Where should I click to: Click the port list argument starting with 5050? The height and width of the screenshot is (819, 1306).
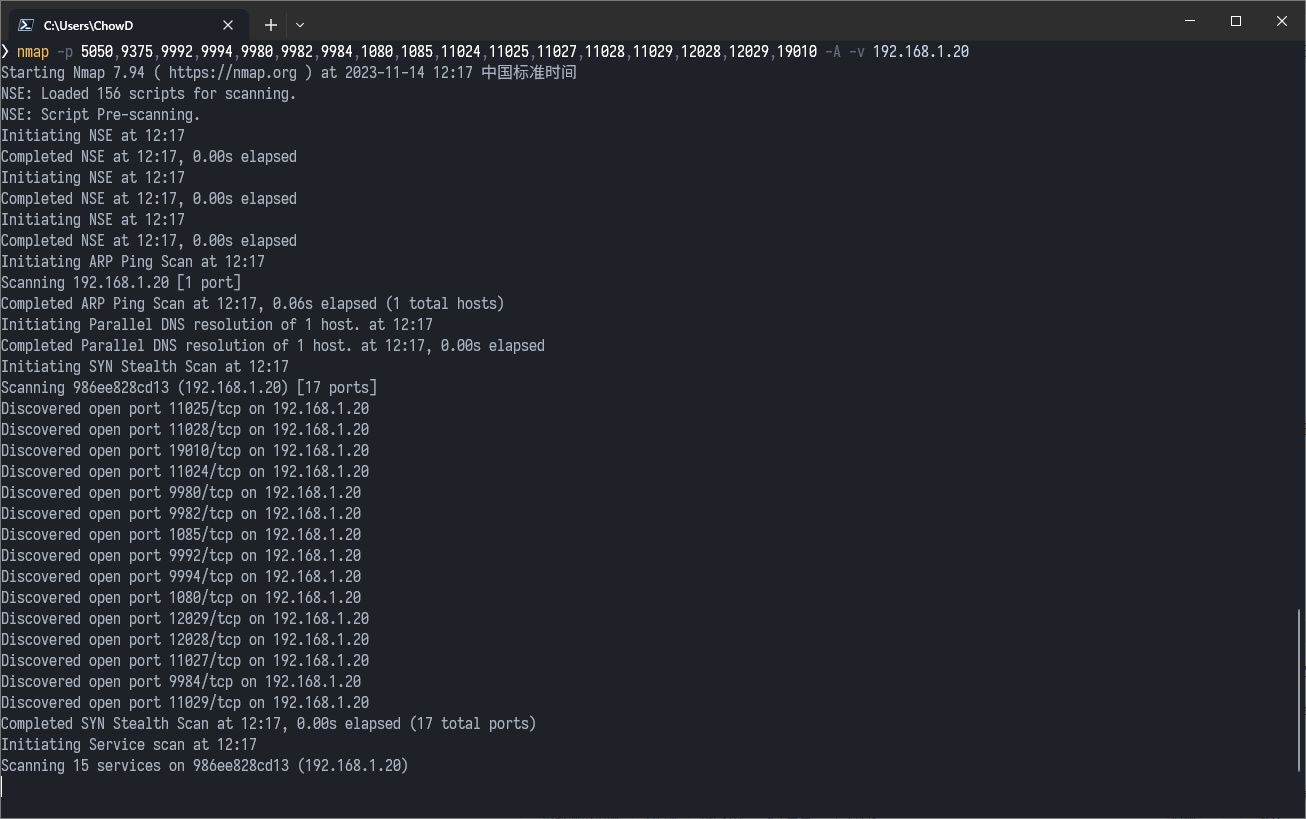pyautogui.click(x=449, y=51)
